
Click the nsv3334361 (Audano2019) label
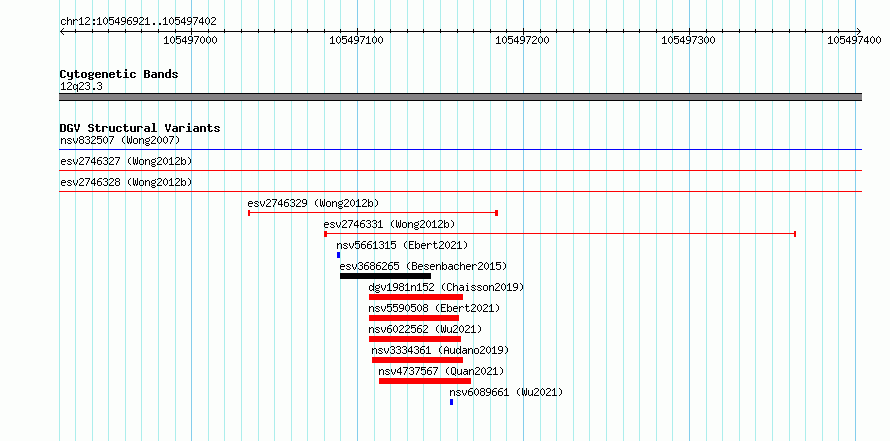tap(440, 350)
